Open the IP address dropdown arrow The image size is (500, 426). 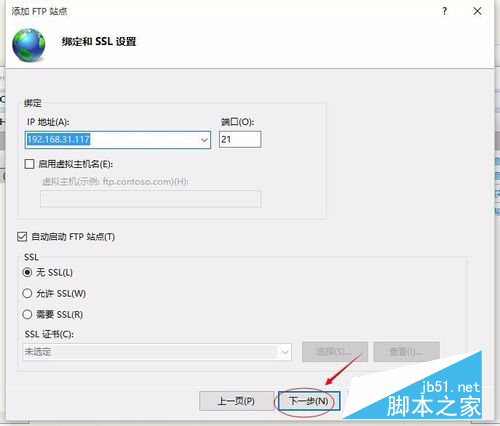(x=204, y=140)
